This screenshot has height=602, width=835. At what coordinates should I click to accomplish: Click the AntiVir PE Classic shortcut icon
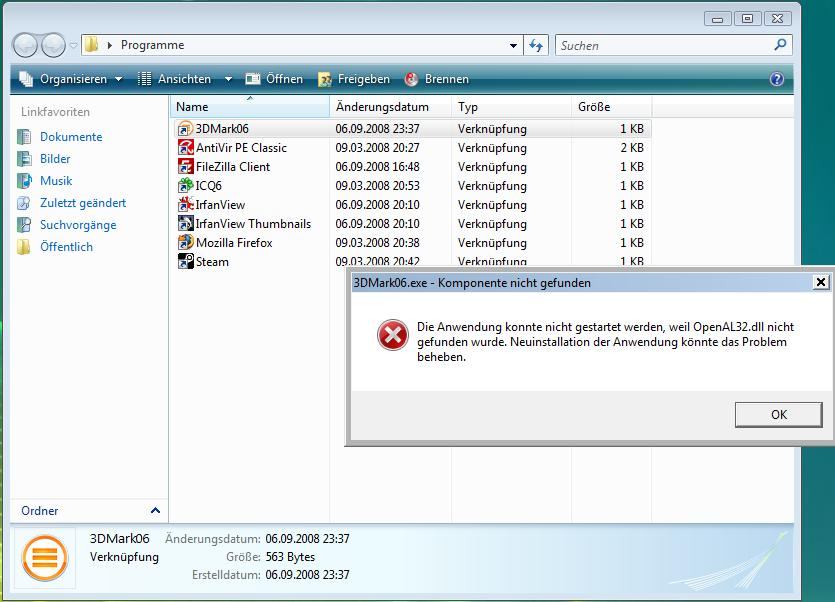pyautogui.click(x=185, y=148)
